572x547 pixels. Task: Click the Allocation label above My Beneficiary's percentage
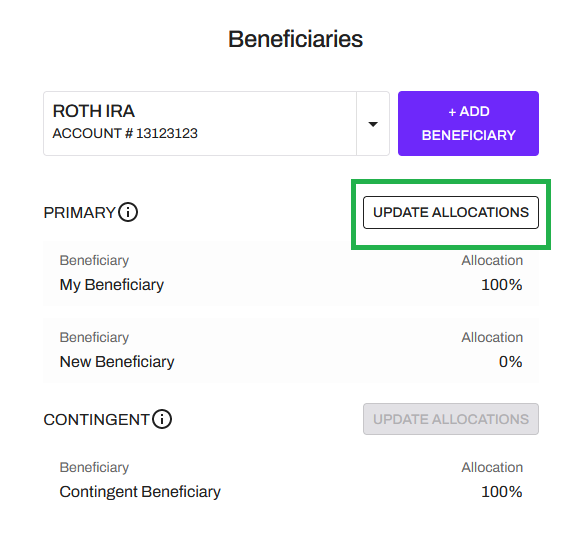click(492, 260)
